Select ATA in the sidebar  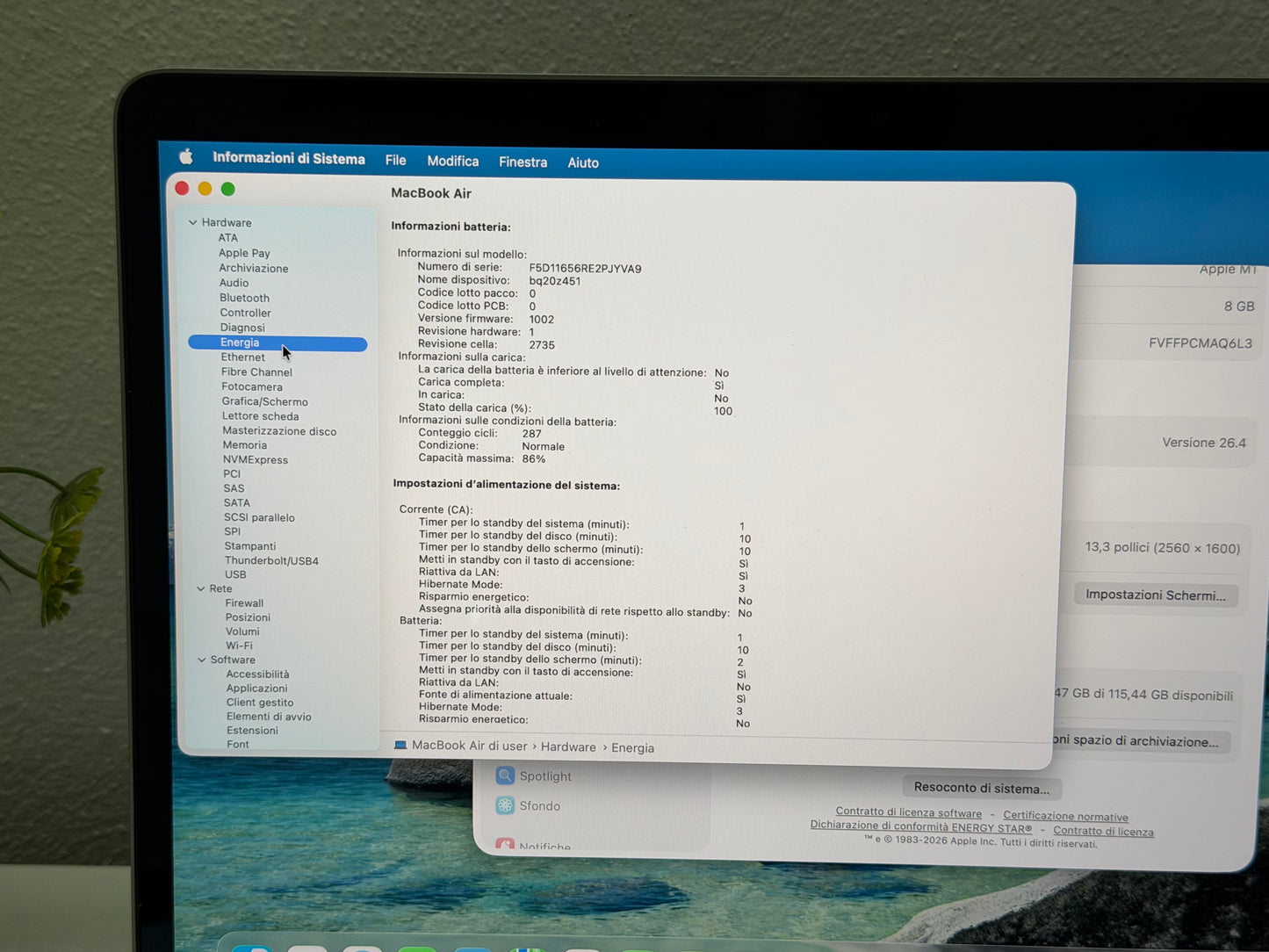(x=228, y=237)
